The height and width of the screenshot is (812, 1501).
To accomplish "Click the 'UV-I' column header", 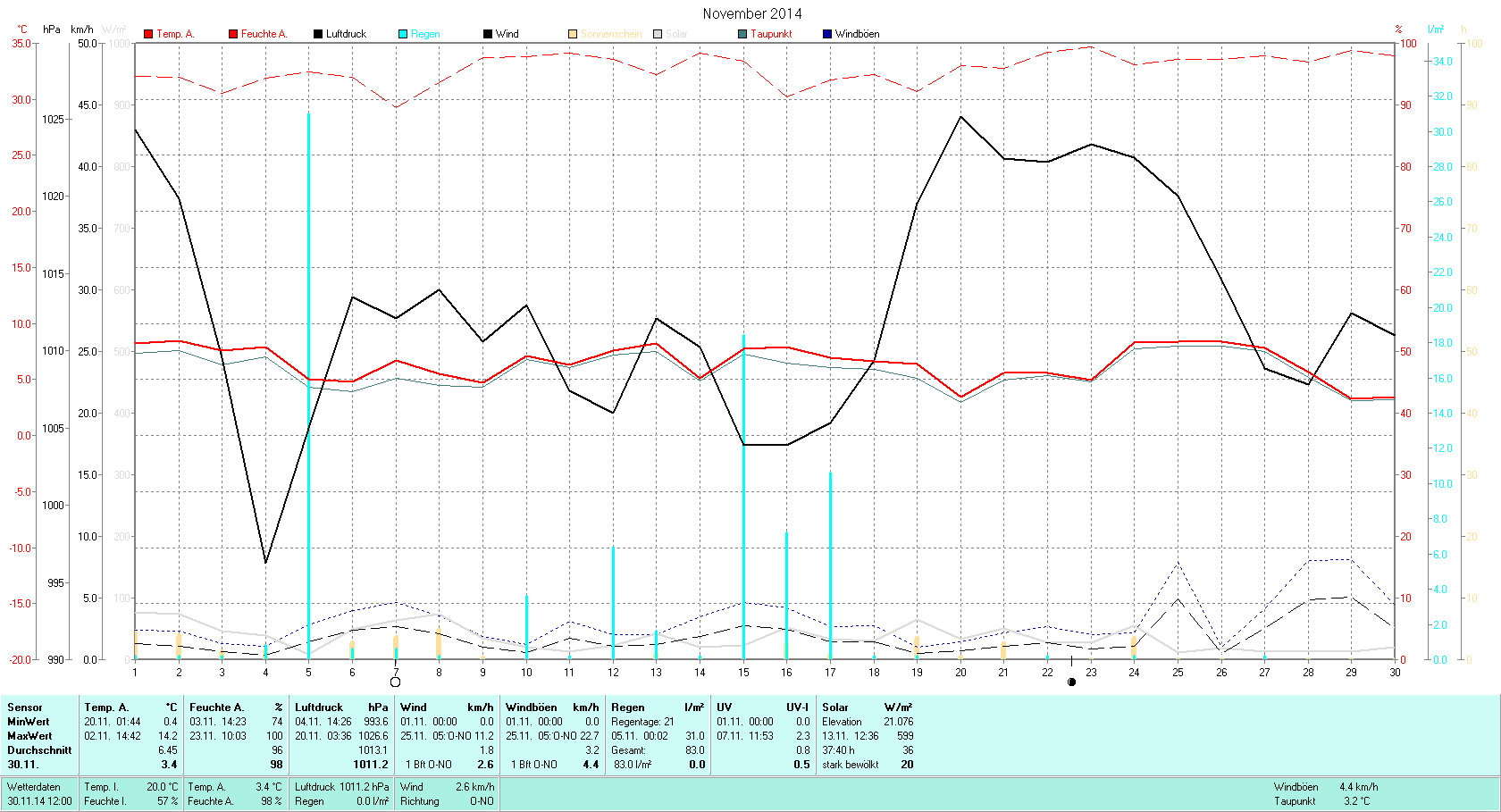I will (x=797, y=707).
